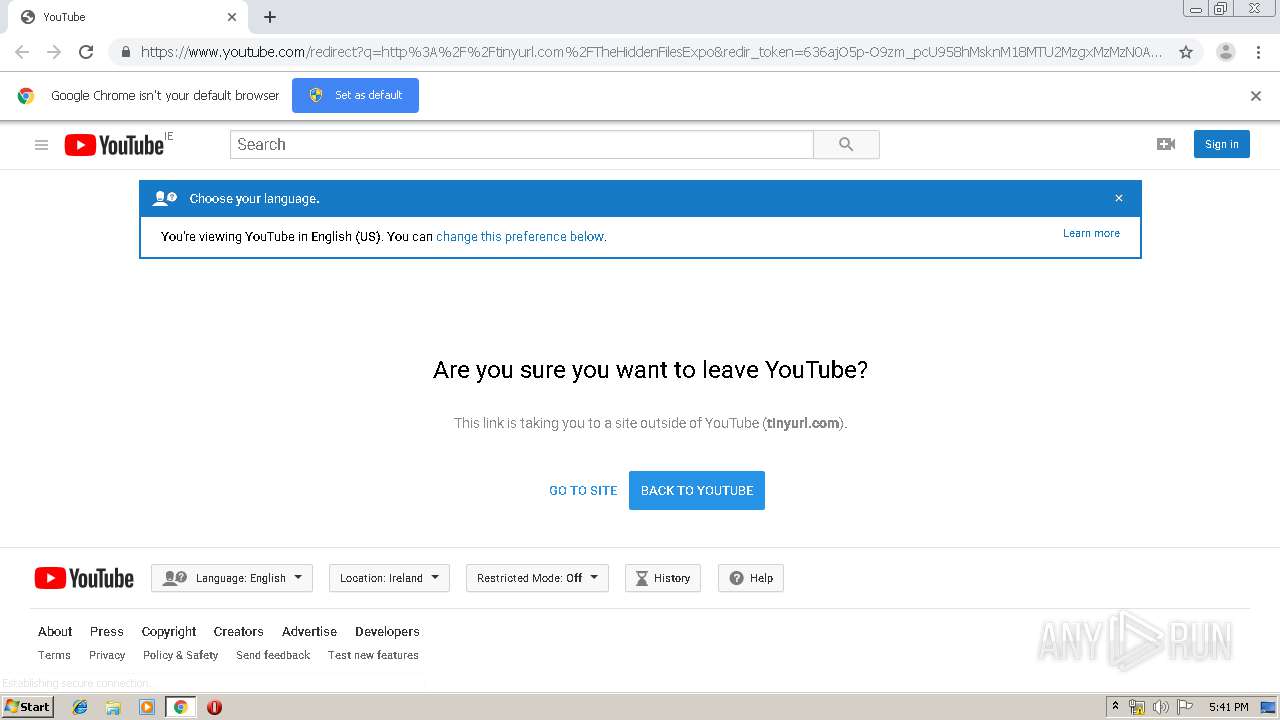Open the Learn more link

[x=1091, y=233]
